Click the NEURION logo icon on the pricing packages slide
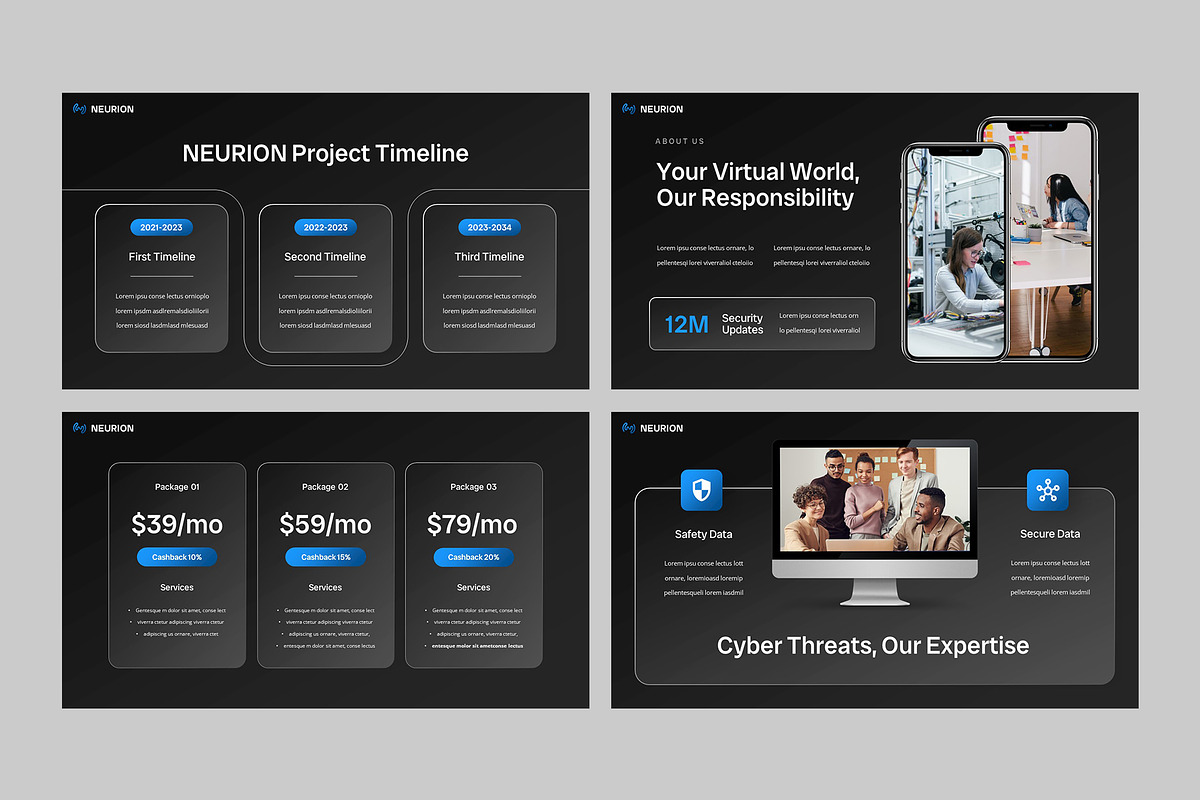 pos(80,428)
